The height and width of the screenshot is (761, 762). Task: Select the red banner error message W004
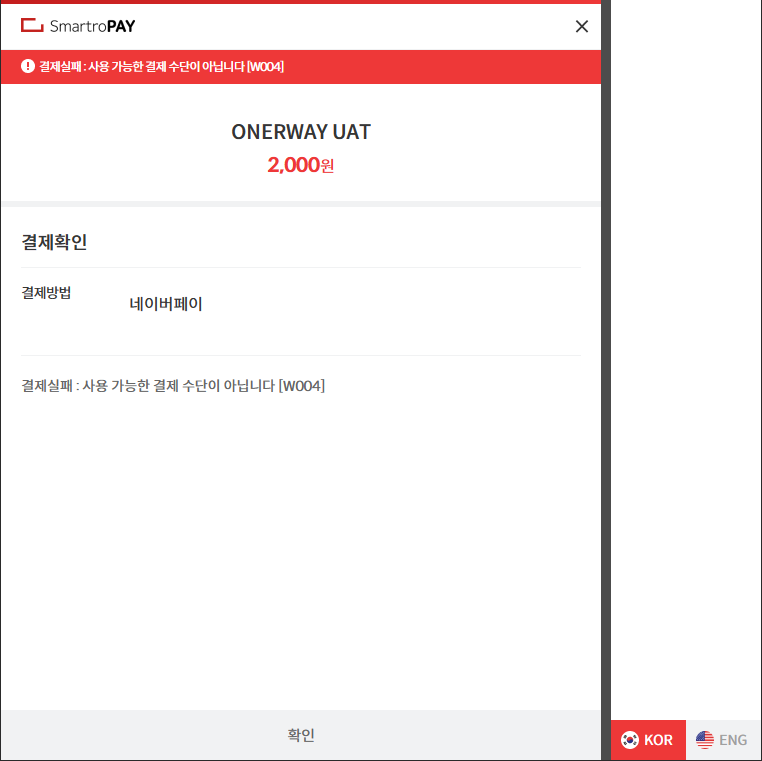pos(161,67)
